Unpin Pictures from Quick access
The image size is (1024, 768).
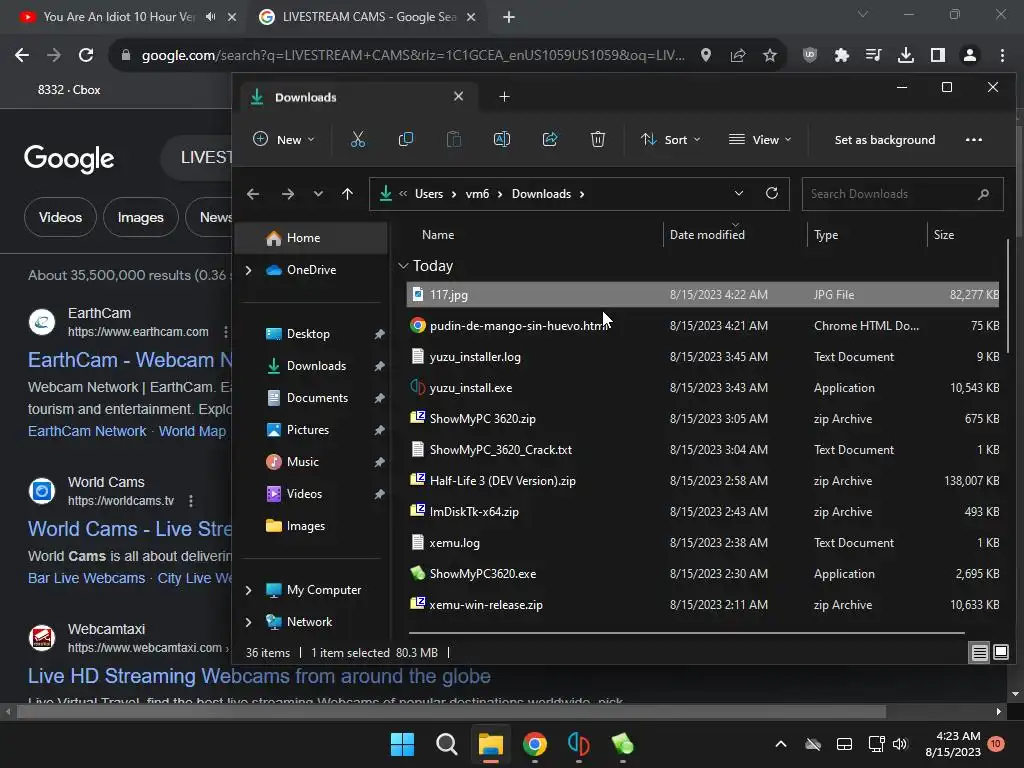pos(379,430)
